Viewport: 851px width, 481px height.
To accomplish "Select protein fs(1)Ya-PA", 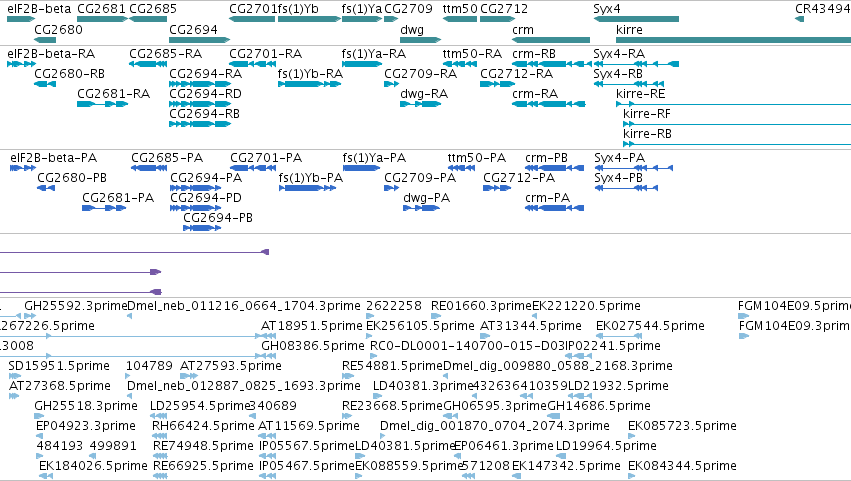I will tap(374, 159).
